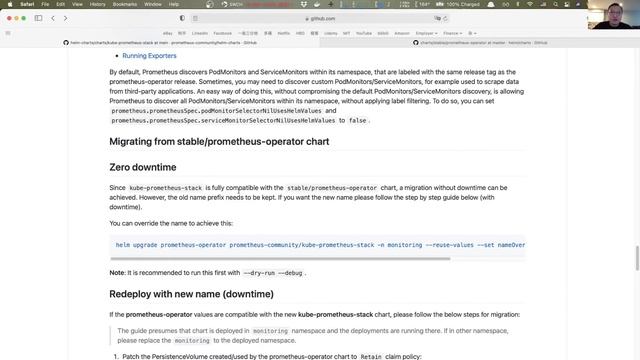Click the webcam video thumbnail overlay
This screenshot has width=640, height=360.
coord(613,15)
